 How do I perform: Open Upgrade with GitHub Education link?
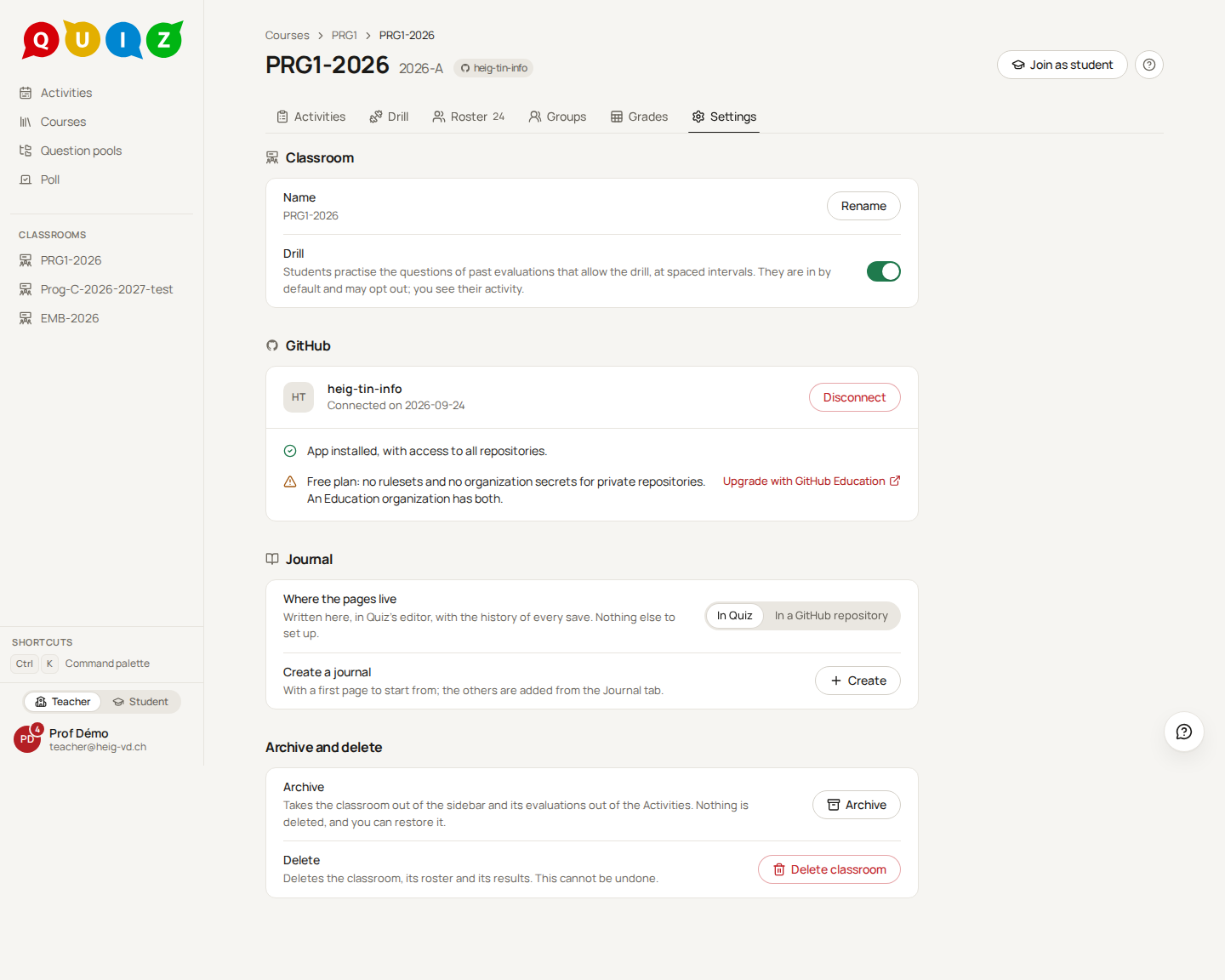click(x=812, y=481)
